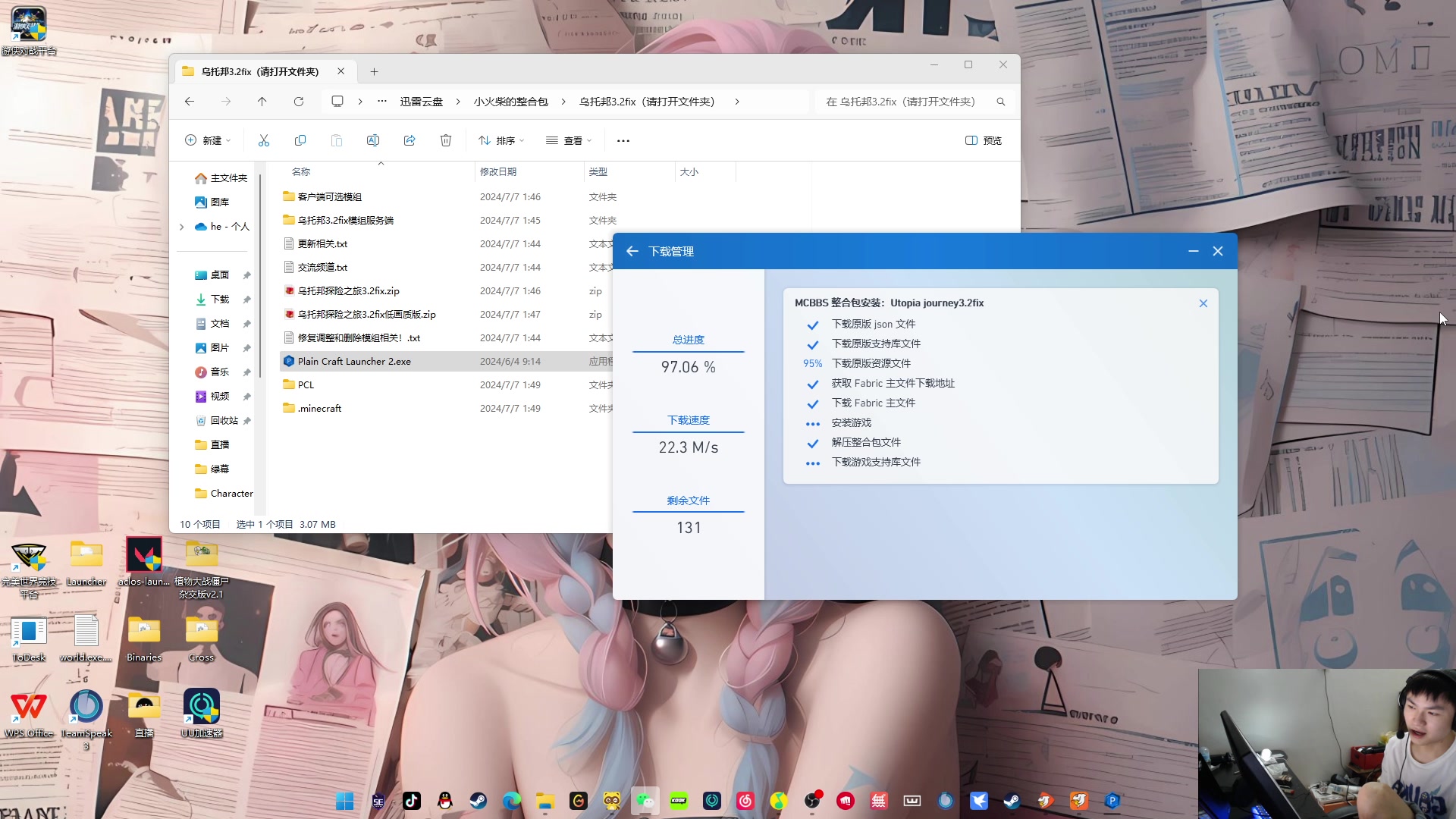1456x819 pixels.
Task: Select the Rename icon in the toolbar
Action: coord(373,140)
